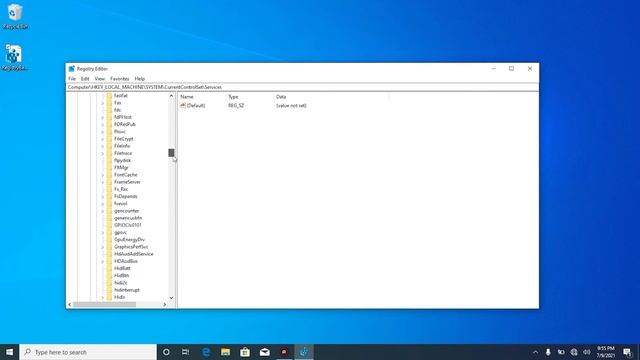Select the FileInfo key

(122, 146)
